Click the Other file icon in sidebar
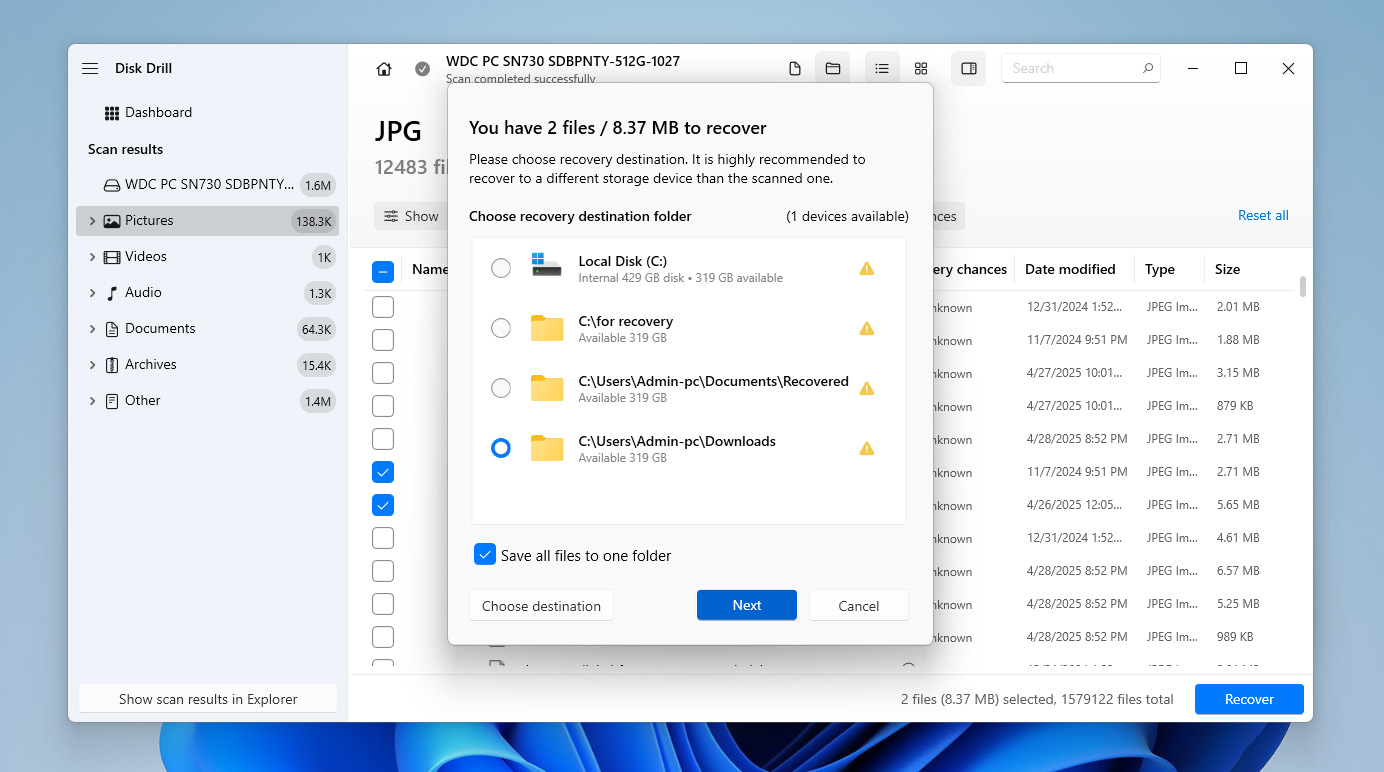1384x772 pixels. [x=112, y=401]
